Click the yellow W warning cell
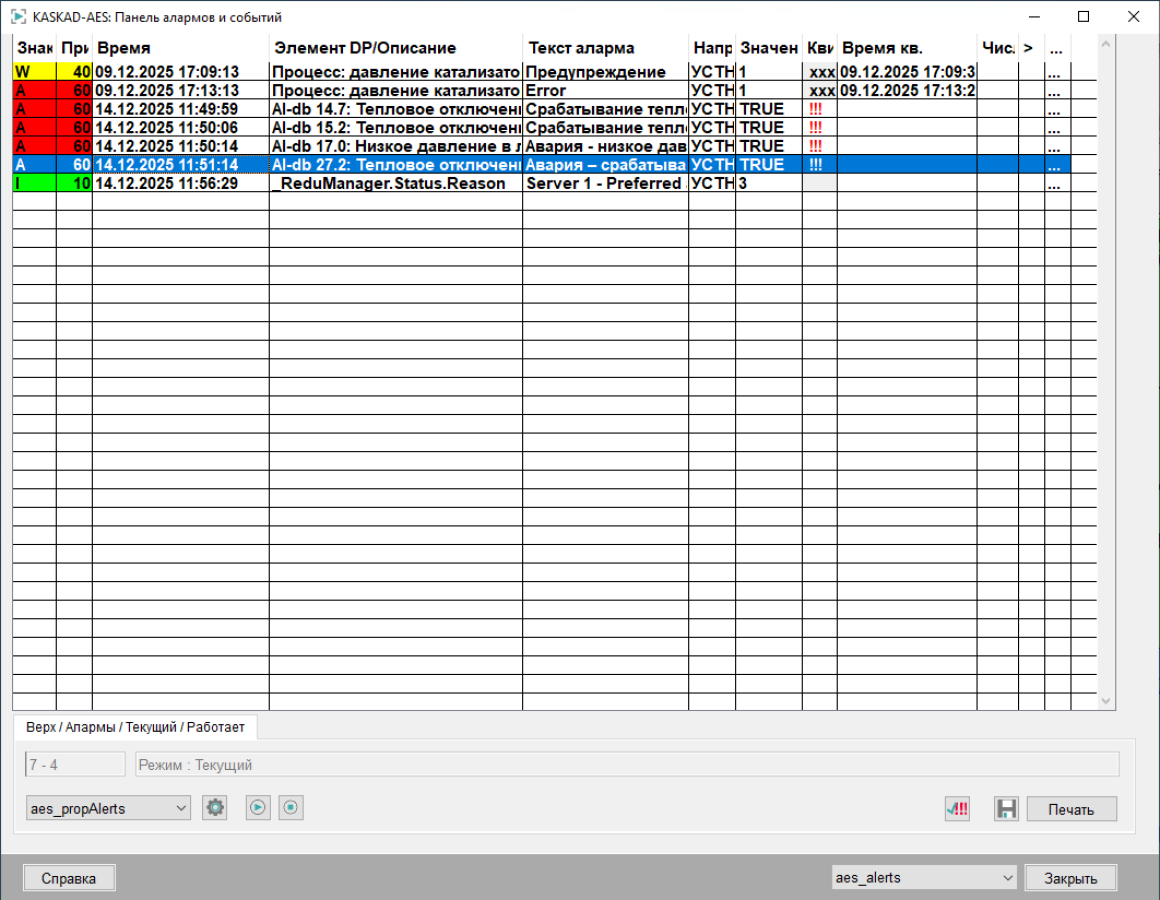The height and width of the screenshot is (900, 1160). click(34, 72)
